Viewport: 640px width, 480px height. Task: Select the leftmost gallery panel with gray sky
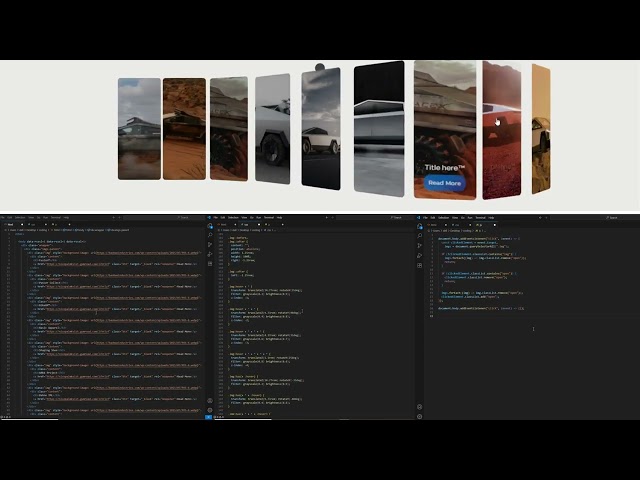[x=139, y=129]
